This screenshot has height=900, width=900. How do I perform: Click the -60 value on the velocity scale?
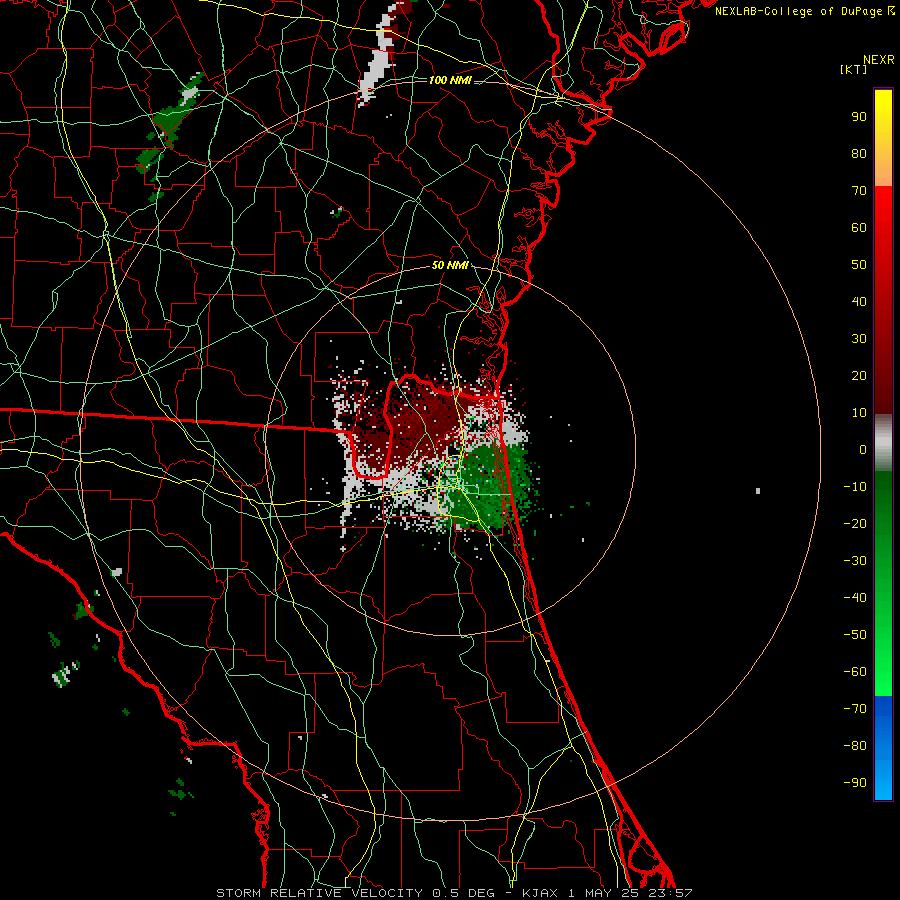[855, 672]
